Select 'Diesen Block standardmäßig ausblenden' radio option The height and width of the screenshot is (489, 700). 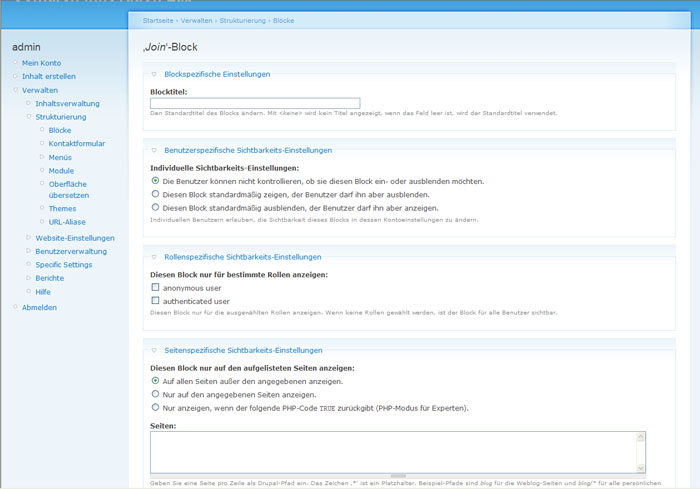(x=155, y=207)
